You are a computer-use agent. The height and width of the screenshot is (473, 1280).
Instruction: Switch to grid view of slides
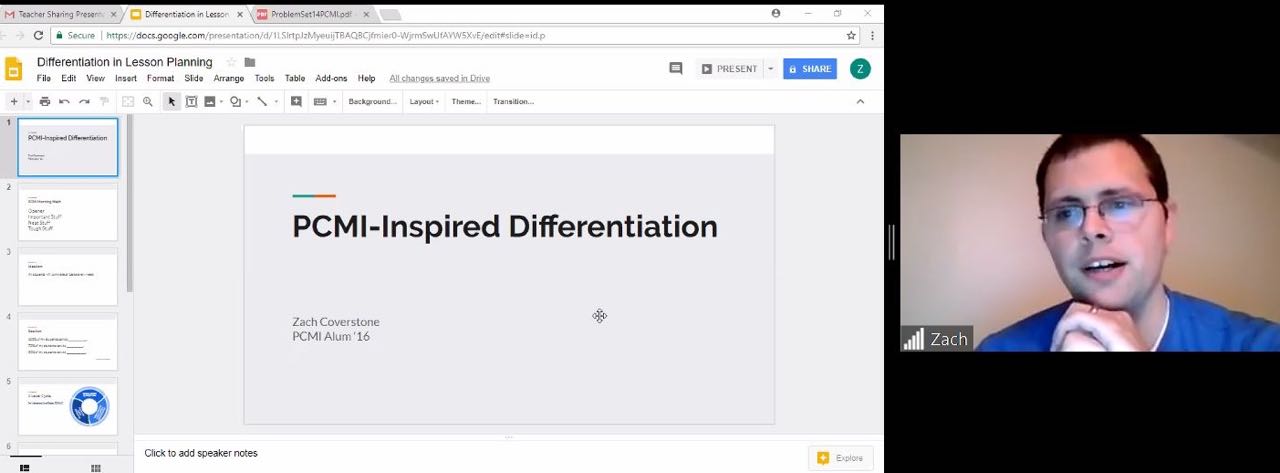pos(96,467)
